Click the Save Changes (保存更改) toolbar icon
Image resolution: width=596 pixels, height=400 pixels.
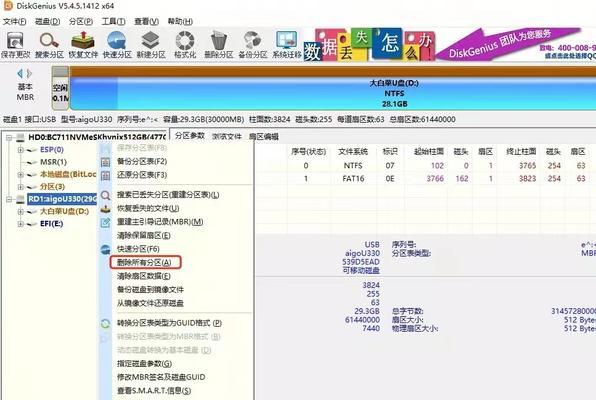[15, 45]
